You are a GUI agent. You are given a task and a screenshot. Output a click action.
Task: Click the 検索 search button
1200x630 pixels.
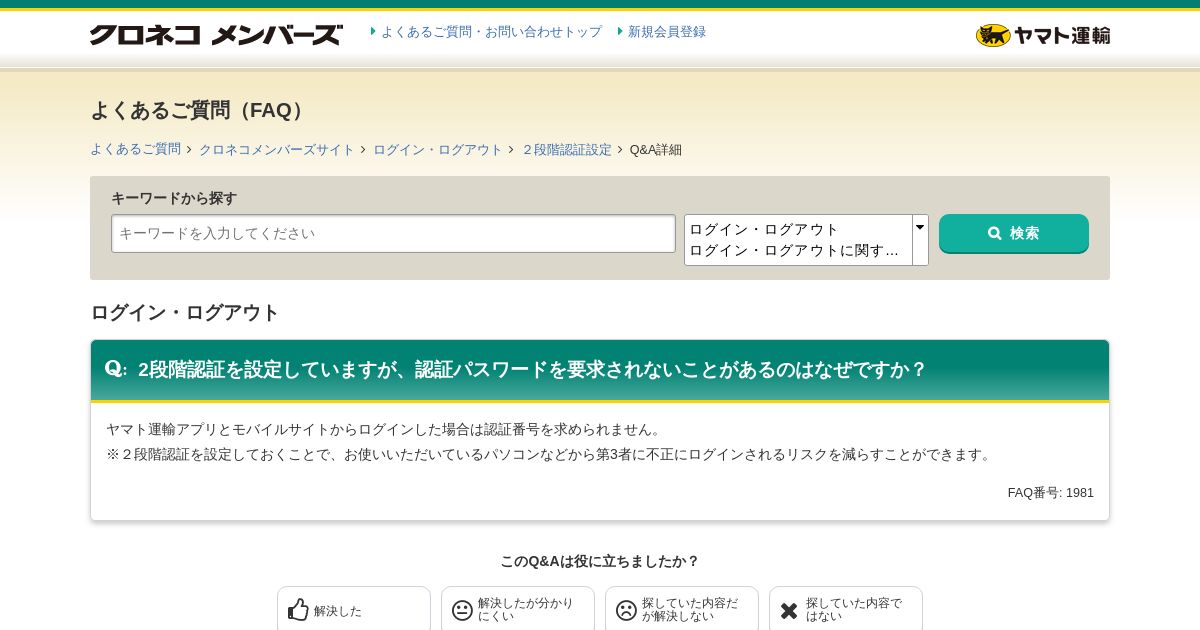click(1014, 233)
